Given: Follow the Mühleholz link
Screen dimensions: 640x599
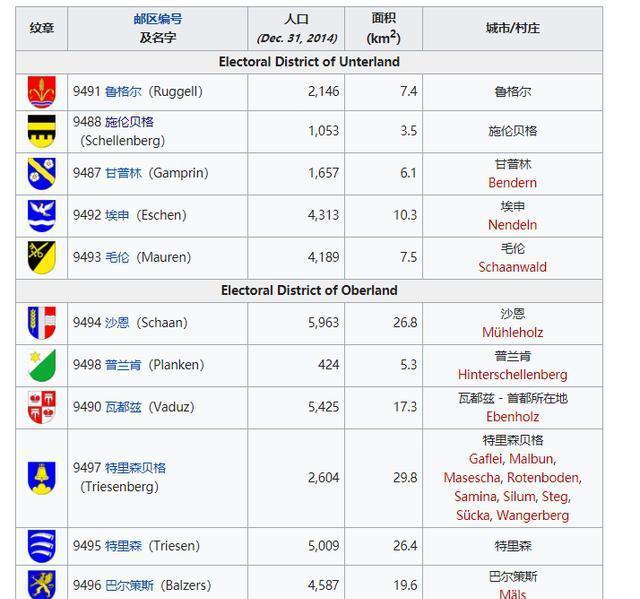Looking at the screenshot, I should pos(512,333).
